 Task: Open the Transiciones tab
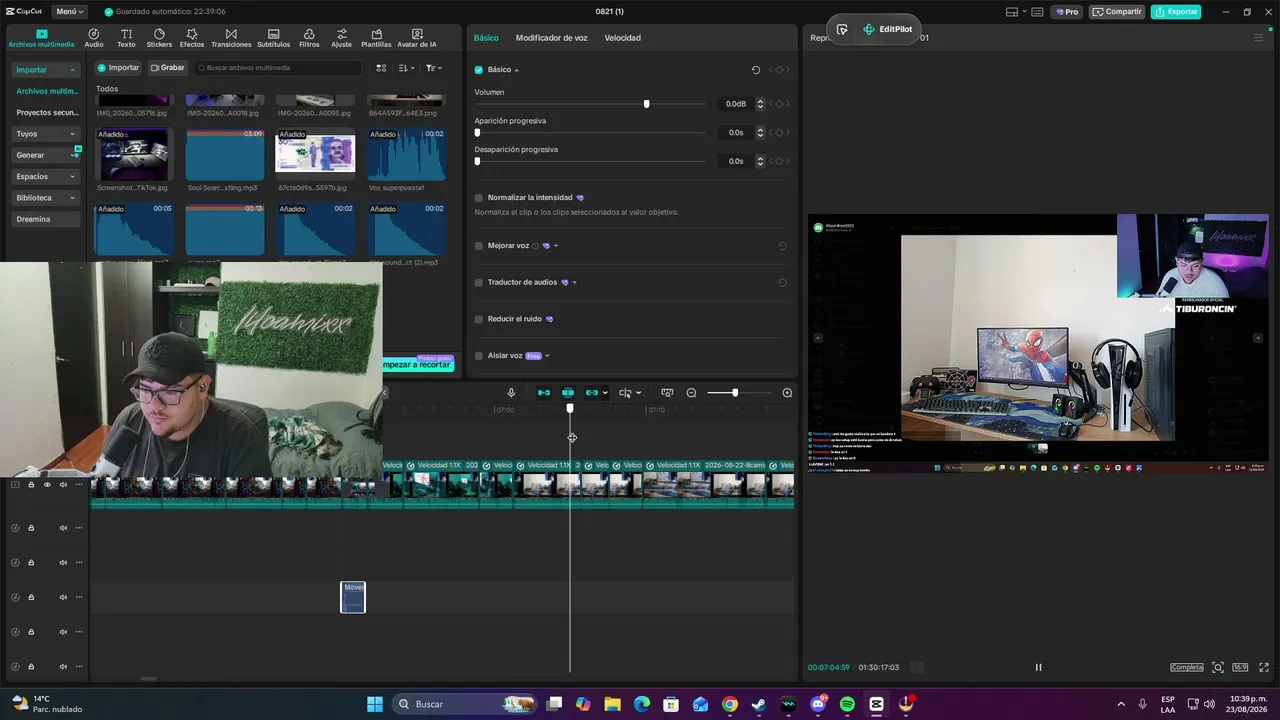tap(231, 38)
